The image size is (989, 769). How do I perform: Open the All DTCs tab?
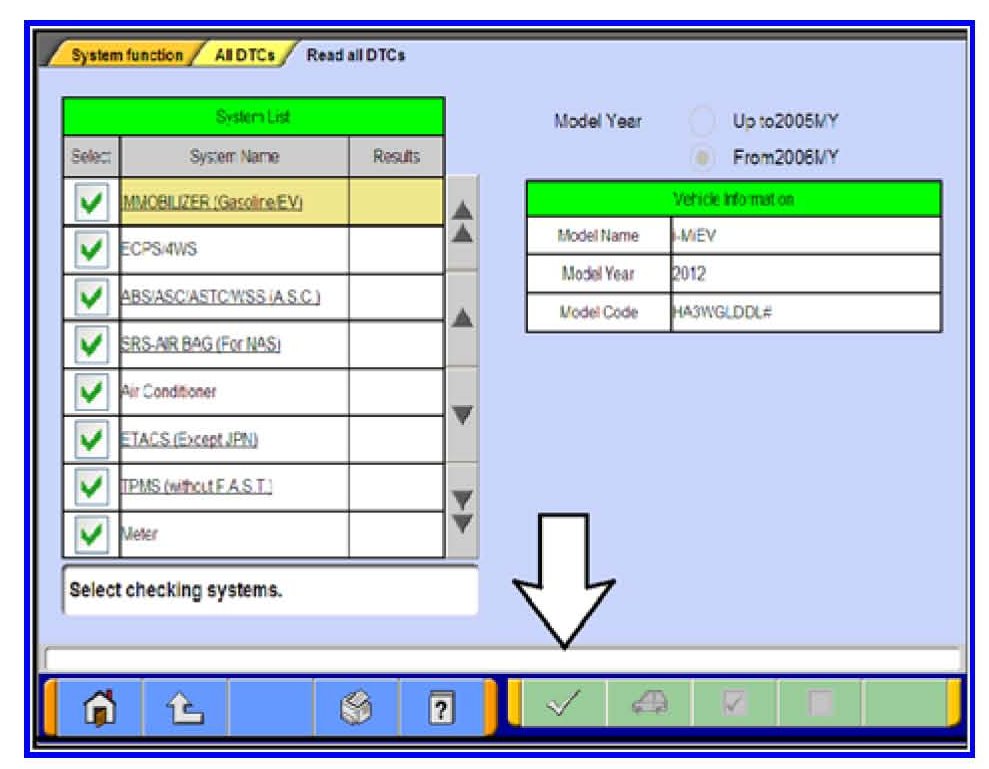pos(245,56)
